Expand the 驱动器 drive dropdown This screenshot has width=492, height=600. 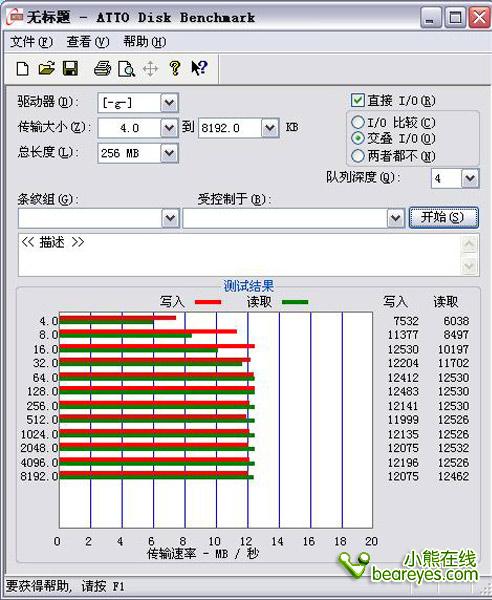(169, 103)
